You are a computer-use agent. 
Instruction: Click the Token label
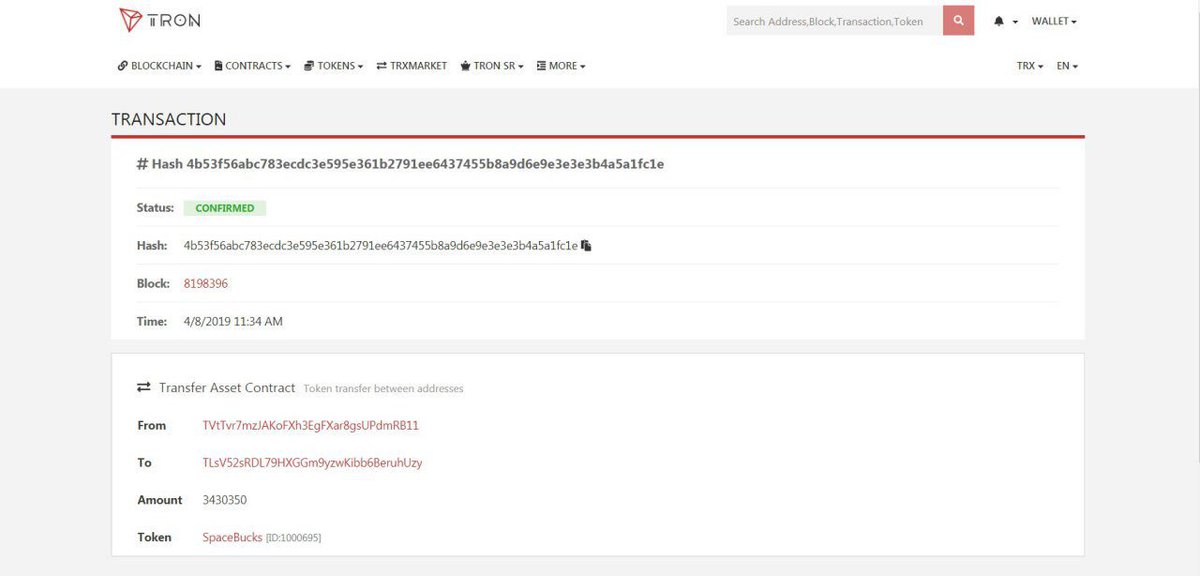pyautogui.click(x=154, y=538)
